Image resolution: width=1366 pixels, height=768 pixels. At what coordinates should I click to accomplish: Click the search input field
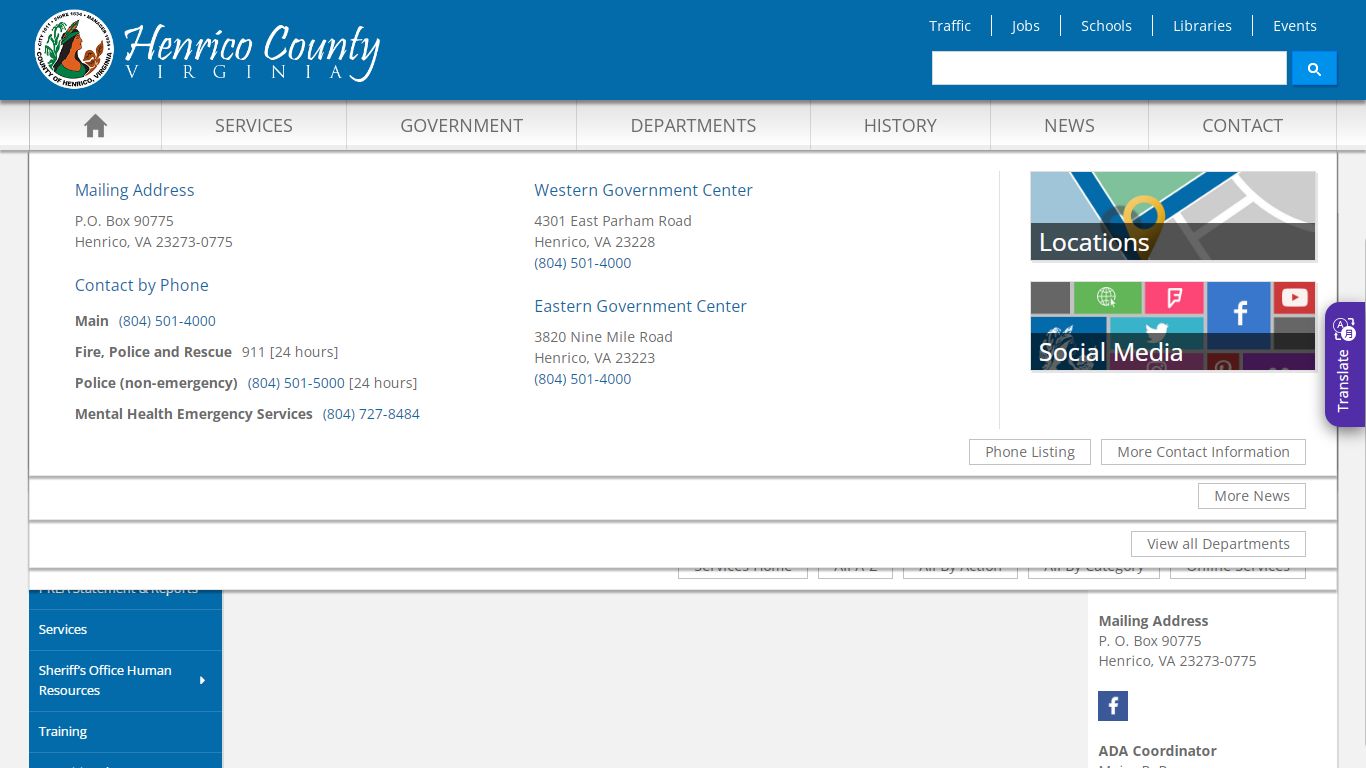pos(1109,68)
